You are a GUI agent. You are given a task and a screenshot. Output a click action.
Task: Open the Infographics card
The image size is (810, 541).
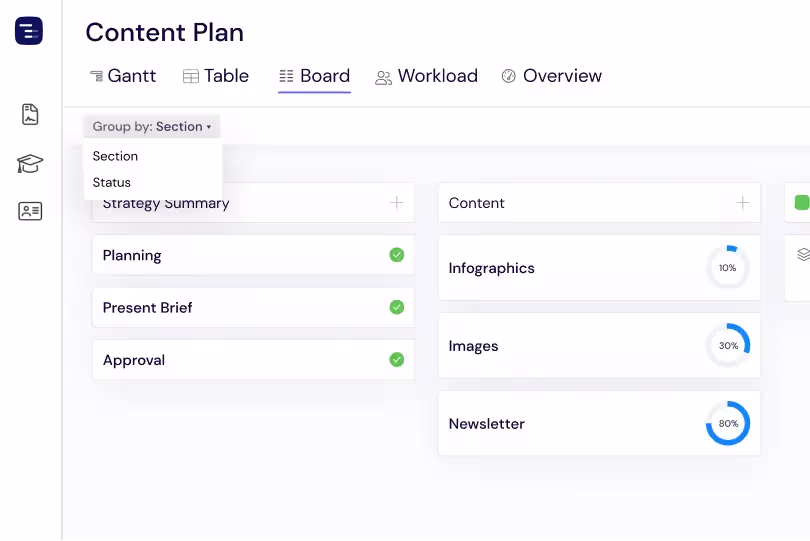tap(599, 268)
